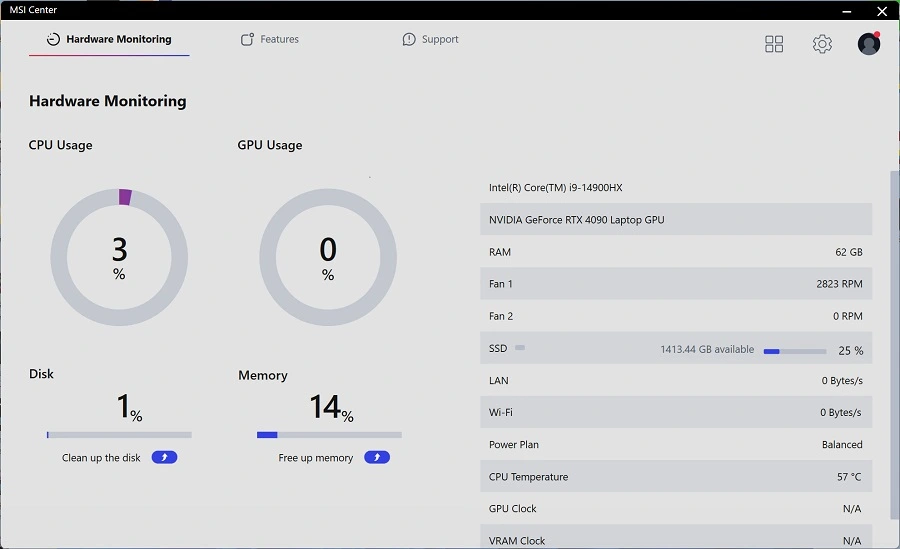Click the user profile avatar
900x549 pixels.
[x=869, y=44]
